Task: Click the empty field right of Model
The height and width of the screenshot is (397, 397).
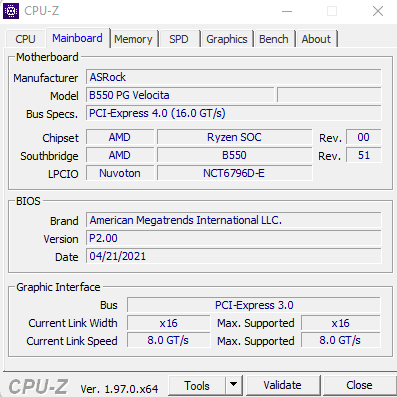Action: click(x=329, y=95)
